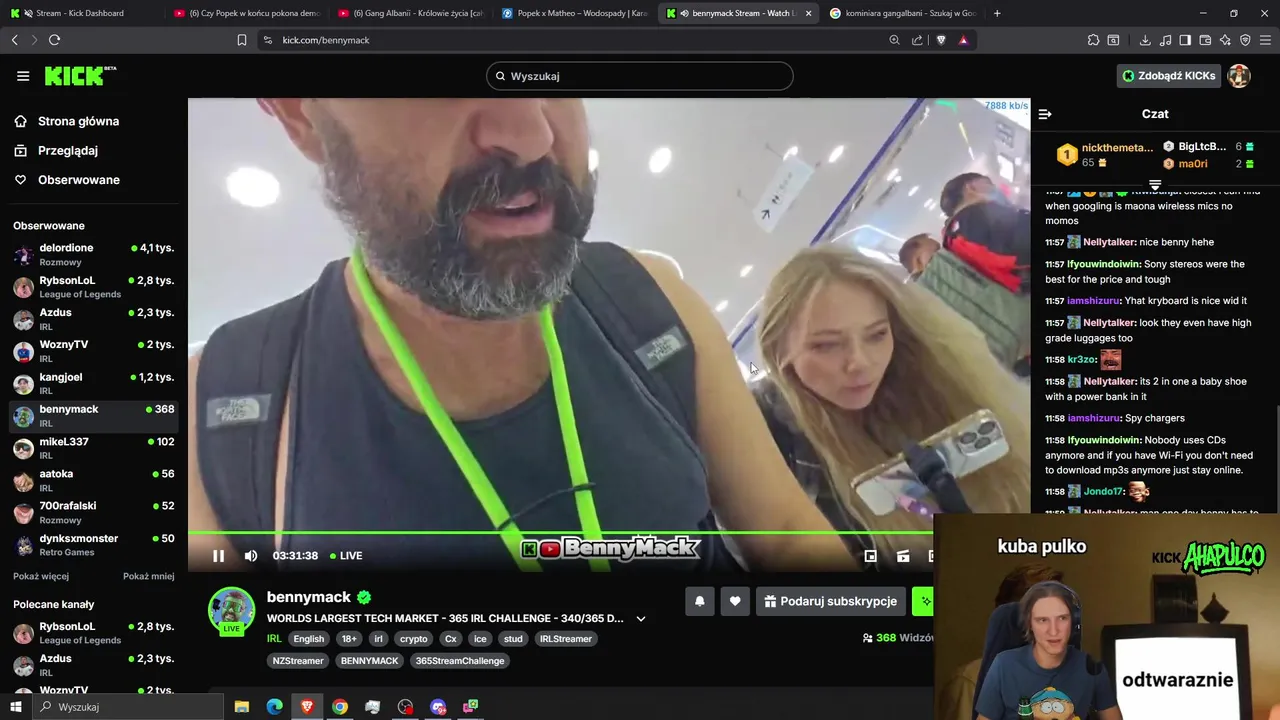Switch to Czy Popek w końcu pokona tab
Screen dimensions: 1280x720
pyautogui.click(x=245, y=13)
